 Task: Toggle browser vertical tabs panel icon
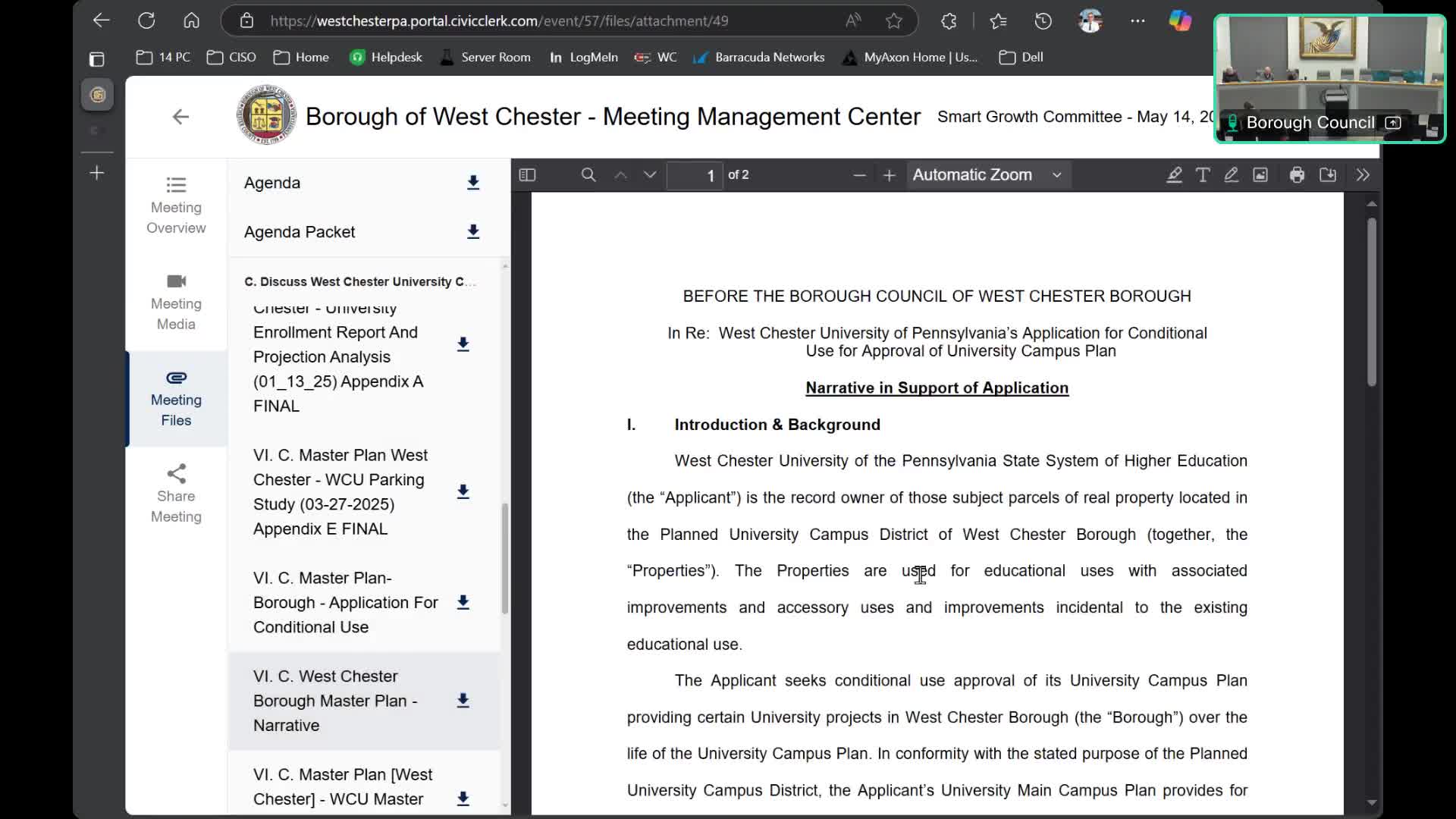tap(96, 58)
